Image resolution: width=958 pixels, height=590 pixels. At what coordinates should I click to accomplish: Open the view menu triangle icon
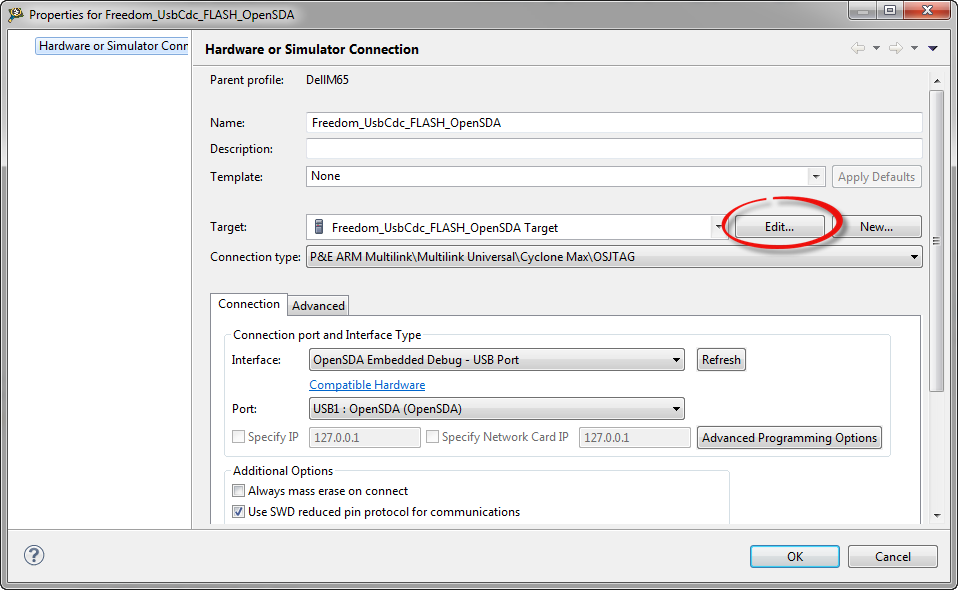[x=932, y=49]
